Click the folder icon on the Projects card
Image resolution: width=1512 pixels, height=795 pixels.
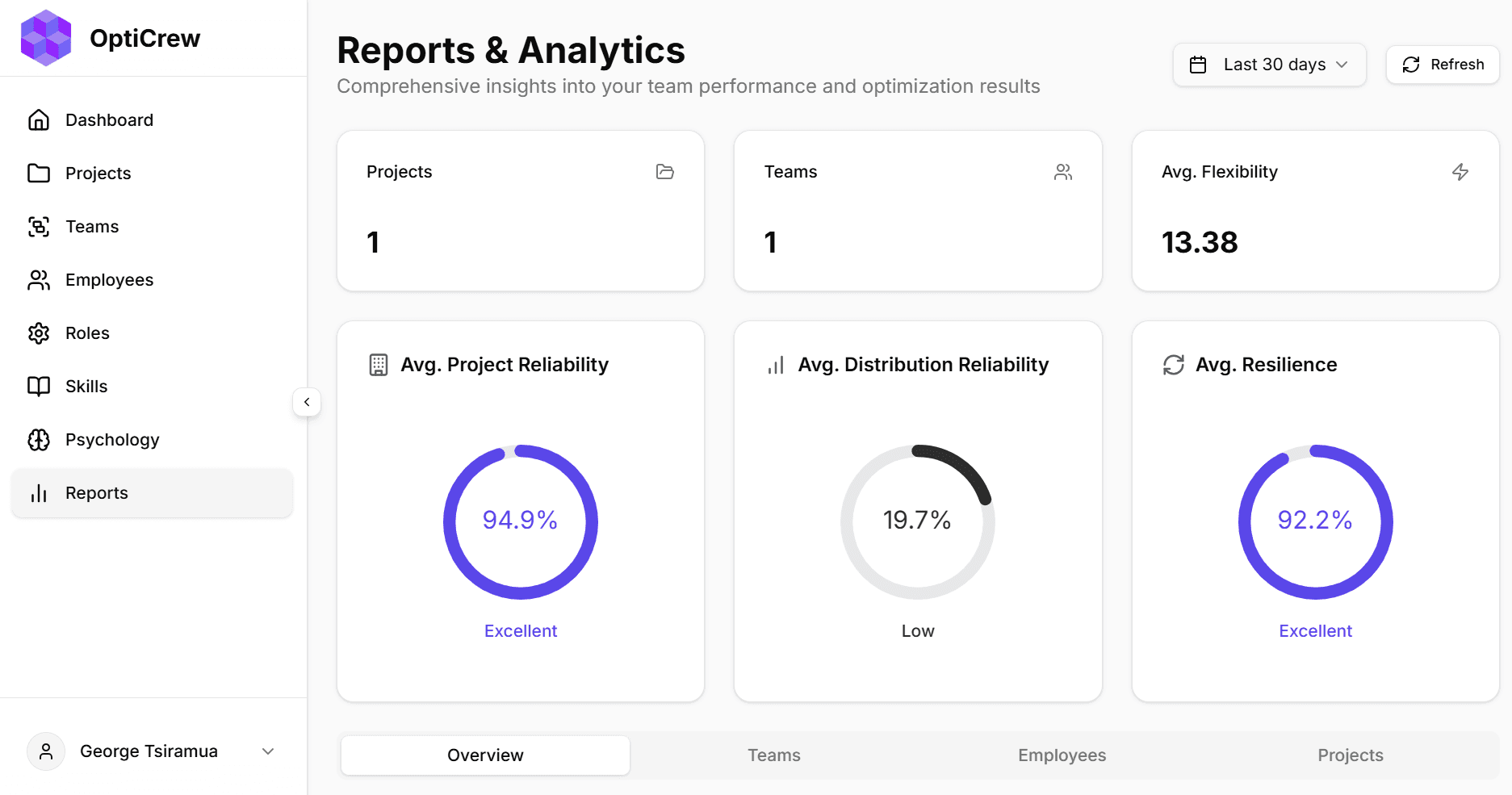pyautogui.click(x=665, y=172)
